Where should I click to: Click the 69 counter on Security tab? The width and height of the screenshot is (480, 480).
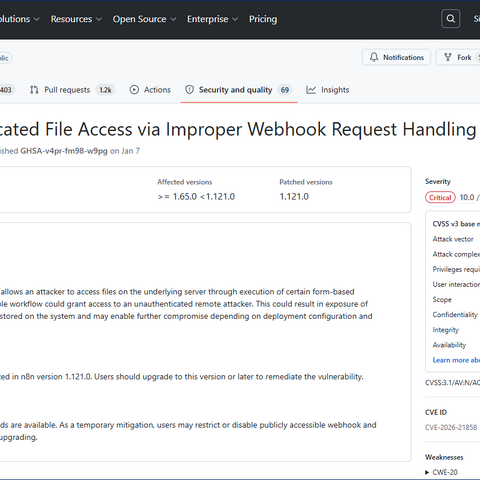tap(285, 90)
